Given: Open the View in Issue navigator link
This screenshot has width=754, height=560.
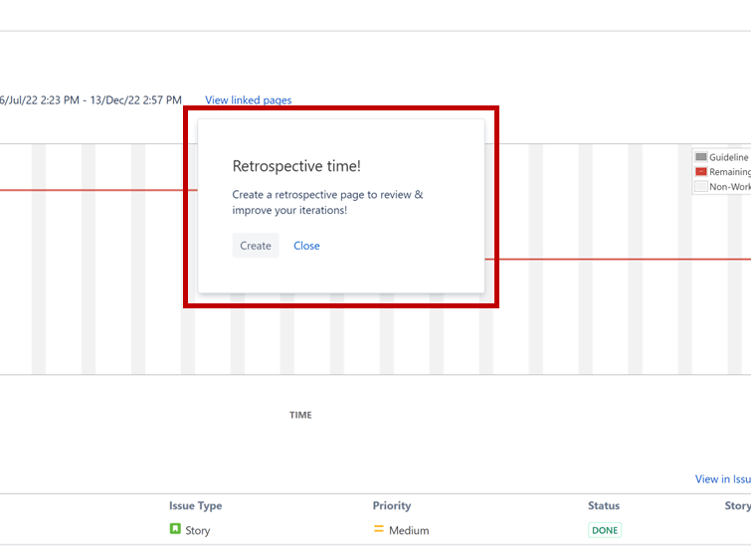Looking at the screenshot, I should (x=724, y=479).
